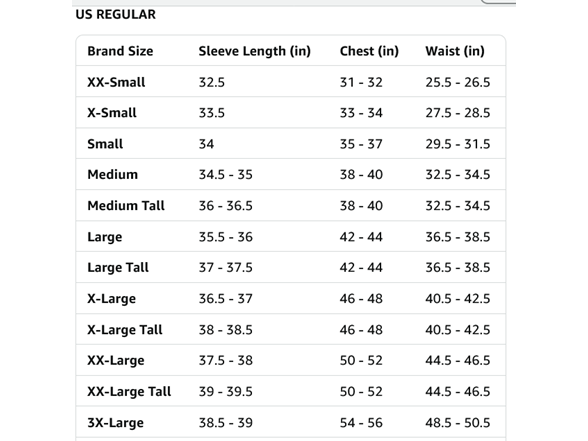588x441 pixels.
Task: Click sleeve length value 39 - 39.5
Action: click(x=226, y=392)
